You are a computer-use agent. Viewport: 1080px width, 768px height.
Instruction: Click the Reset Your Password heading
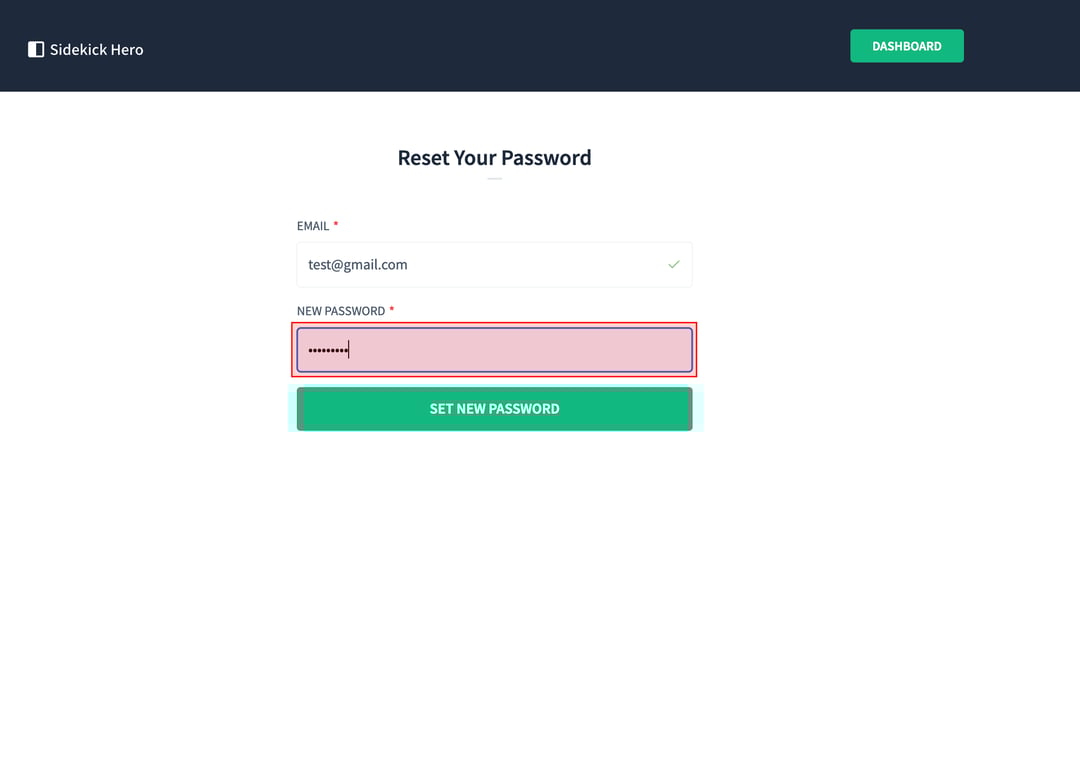[494, 158]
